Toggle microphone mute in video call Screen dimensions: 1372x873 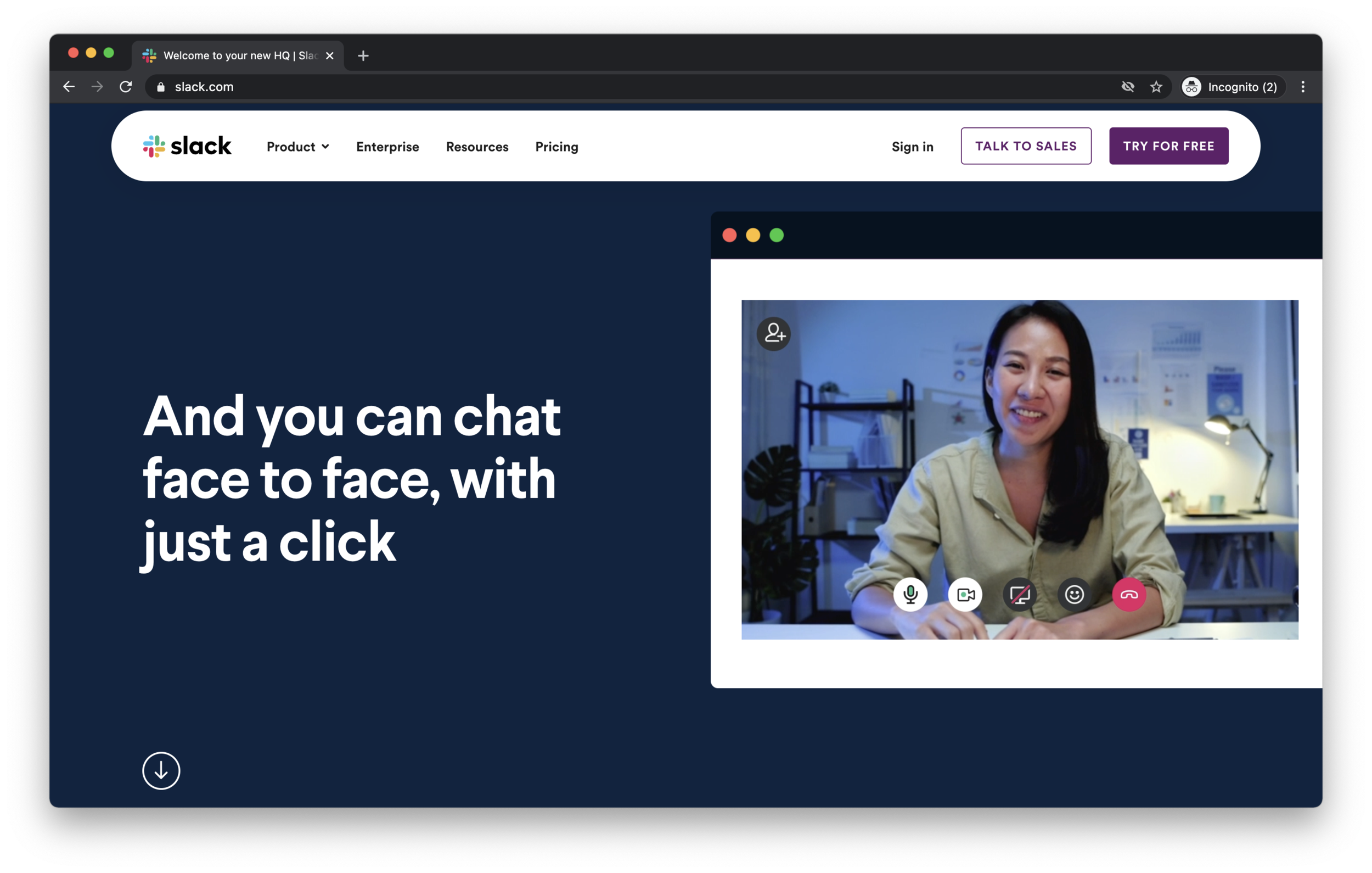[909, 594]
